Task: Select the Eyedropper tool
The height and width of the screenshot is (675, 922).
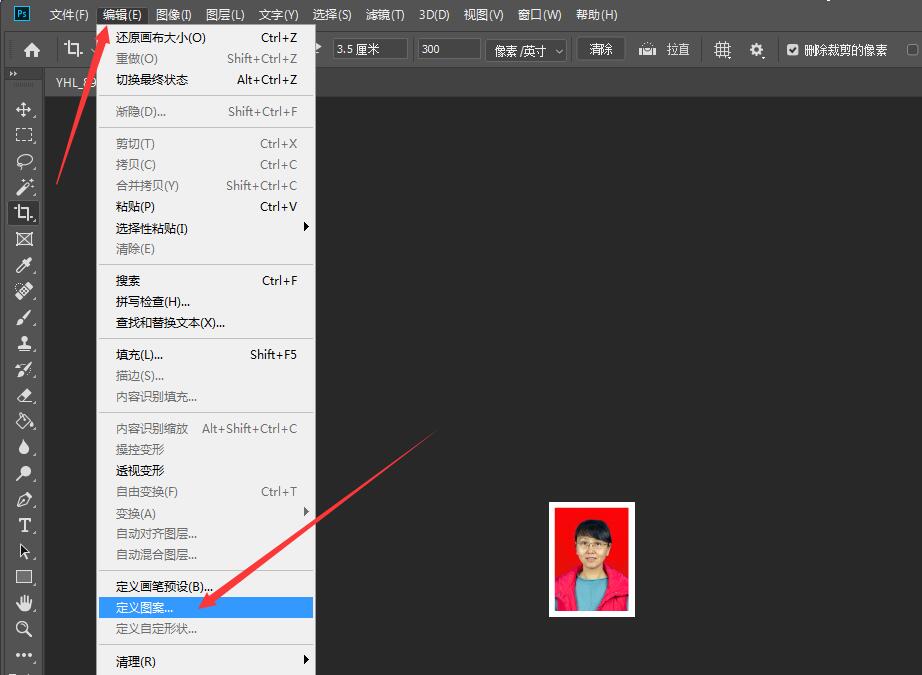Action: pyautogui.click(x=24, y=265)
